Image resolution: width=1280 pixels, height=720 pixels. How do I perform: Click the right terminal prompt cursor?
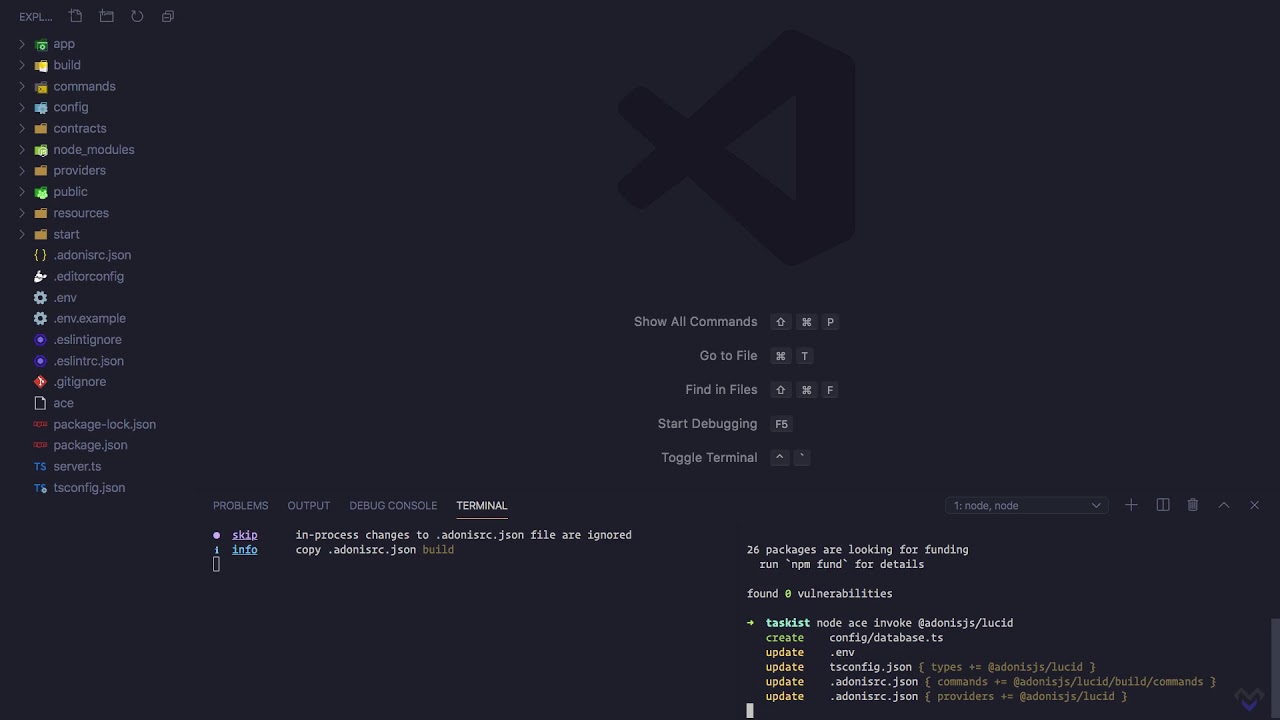pos(750,711)
